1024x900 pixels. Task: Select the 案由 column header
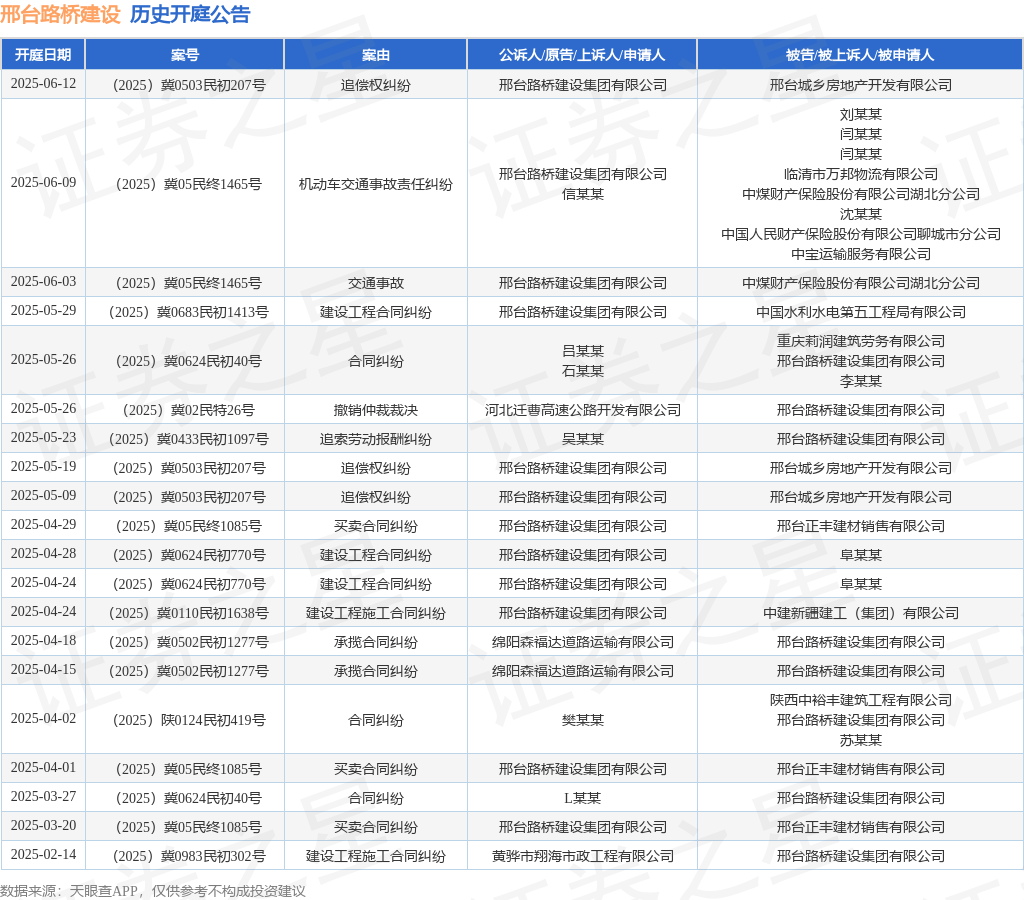pos(376,55)
